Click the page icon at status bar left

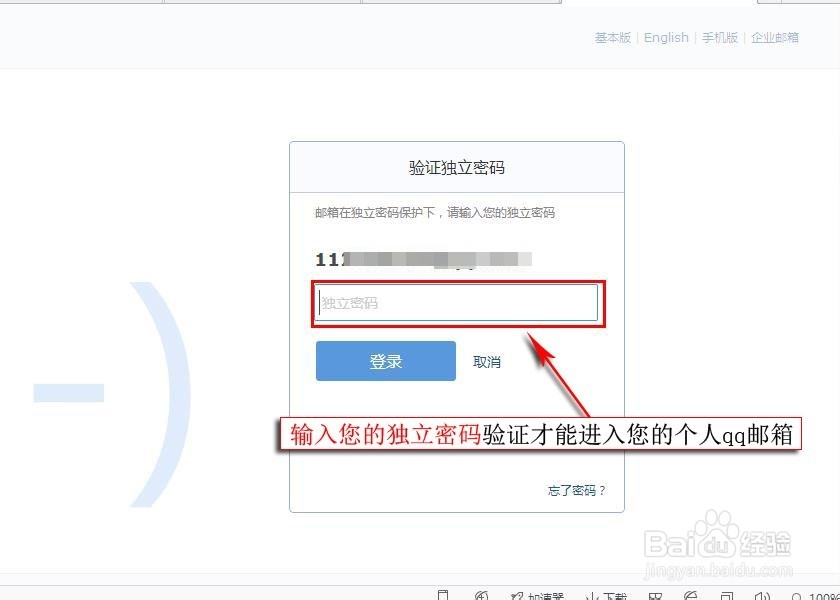pyautogui.click(x=443, y=595)
